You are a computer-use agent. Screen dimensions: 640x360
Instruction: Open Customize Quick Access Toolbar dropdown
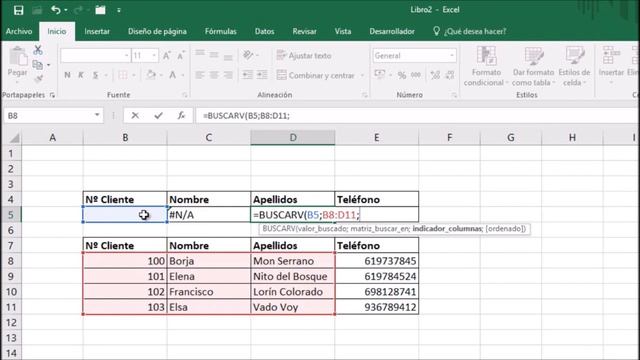[x=119, y=10]
